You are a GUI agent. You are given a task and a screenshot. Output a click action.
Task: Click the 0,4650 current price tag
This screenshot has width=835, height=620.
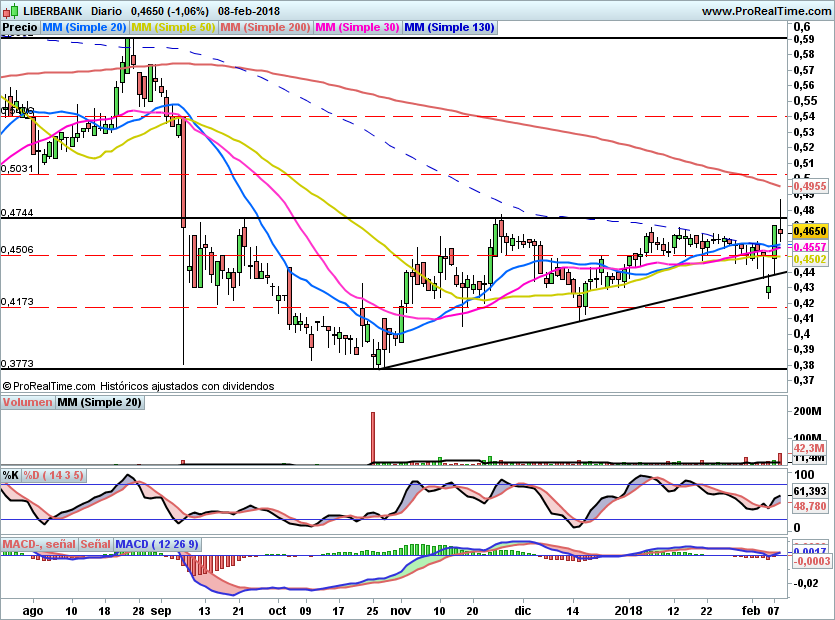(810, 231)
